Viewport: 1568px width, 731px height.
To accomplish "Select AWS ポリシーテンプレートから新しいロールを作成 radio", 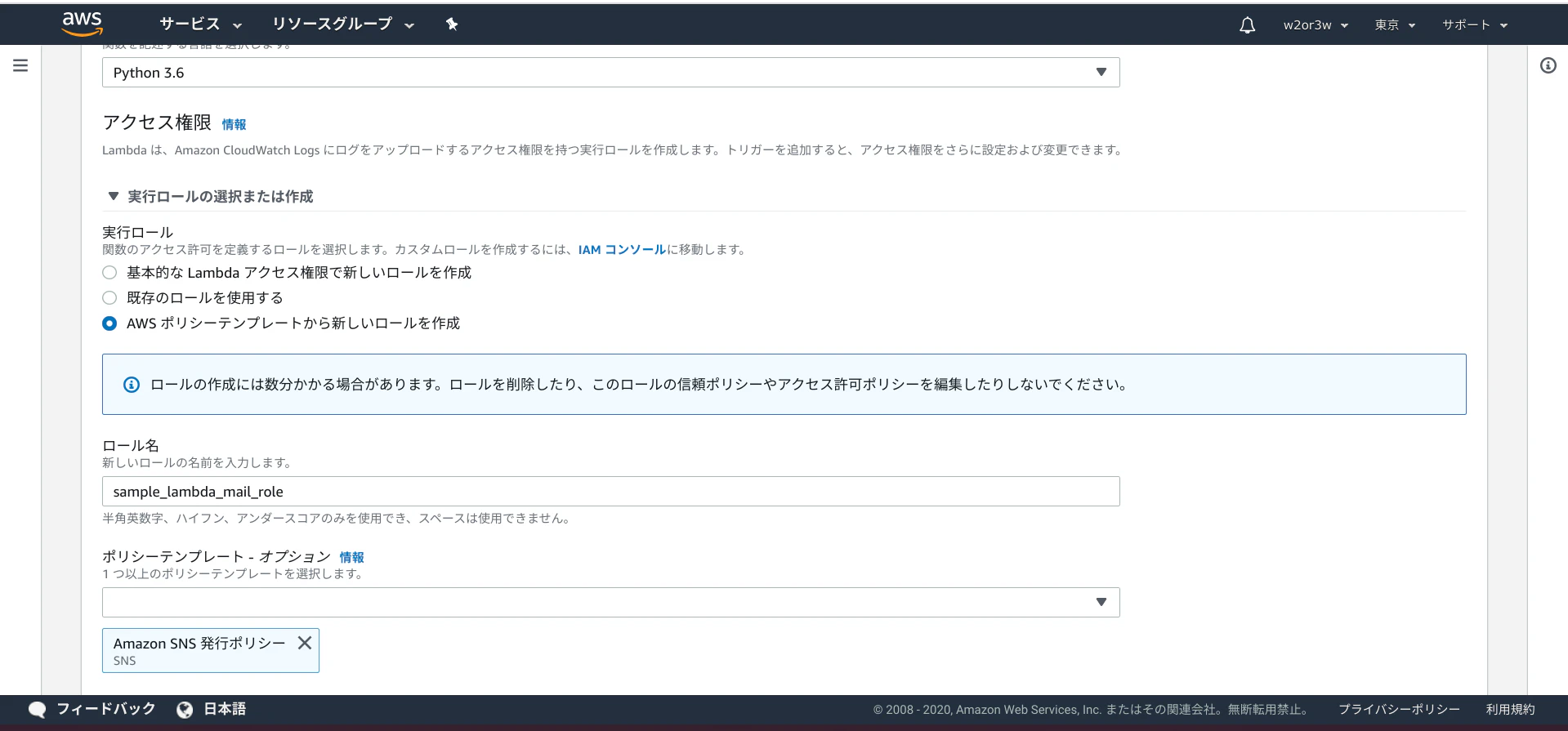I will pyautogui.click(x=109, y=323).
